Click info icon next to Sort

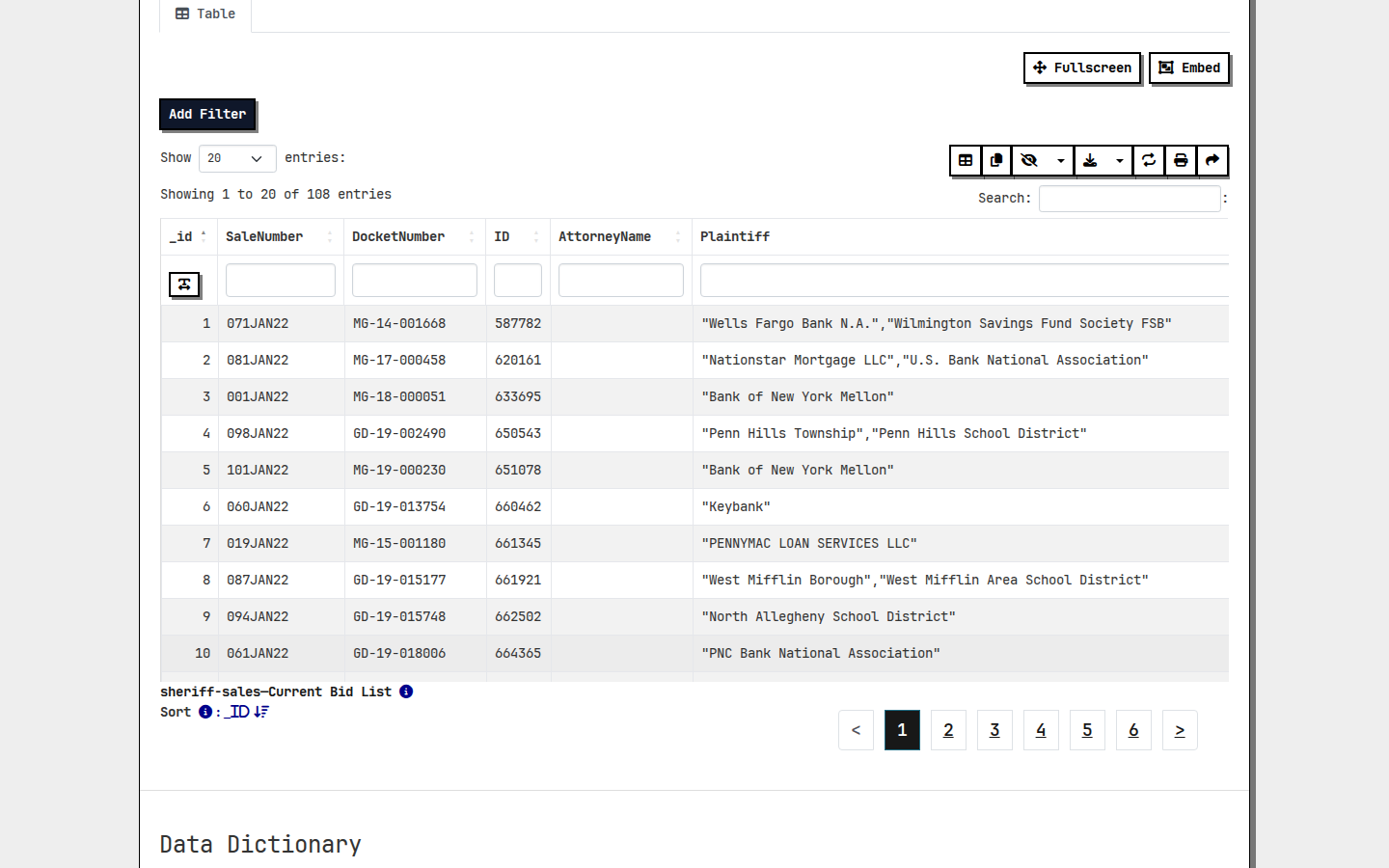(x=205, y=712)
